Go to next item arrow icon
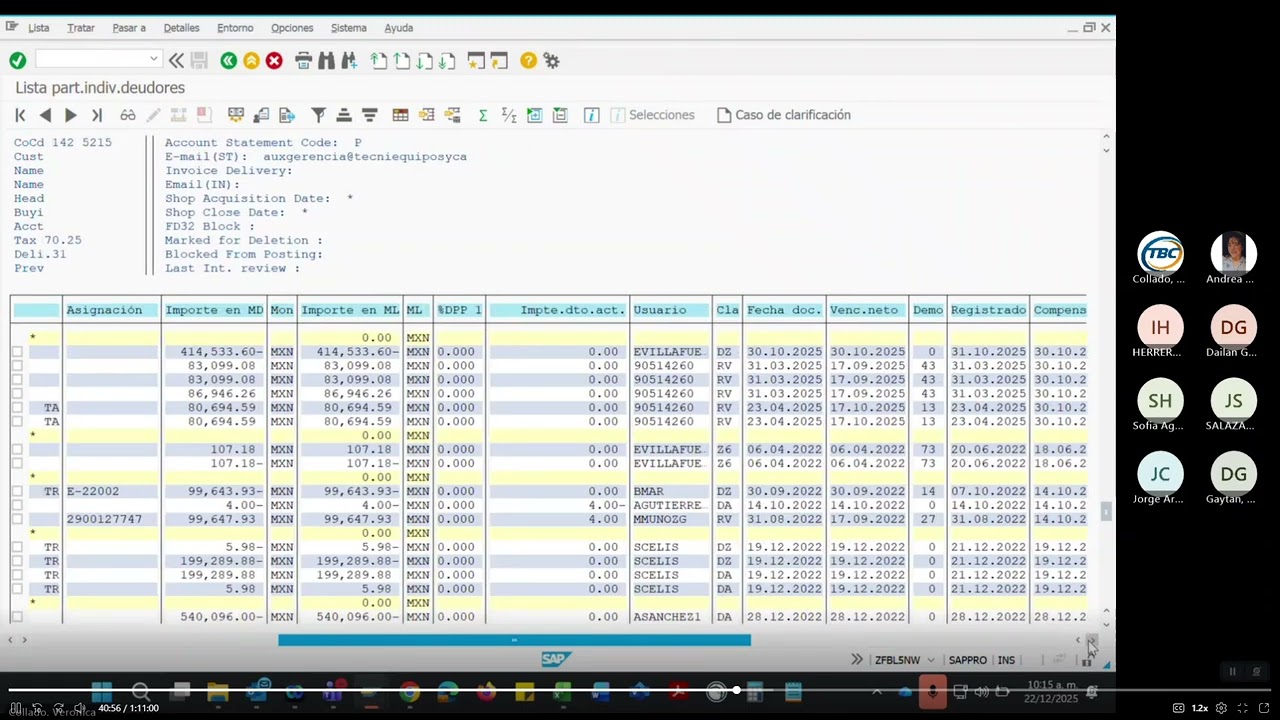 pos(70,115)
